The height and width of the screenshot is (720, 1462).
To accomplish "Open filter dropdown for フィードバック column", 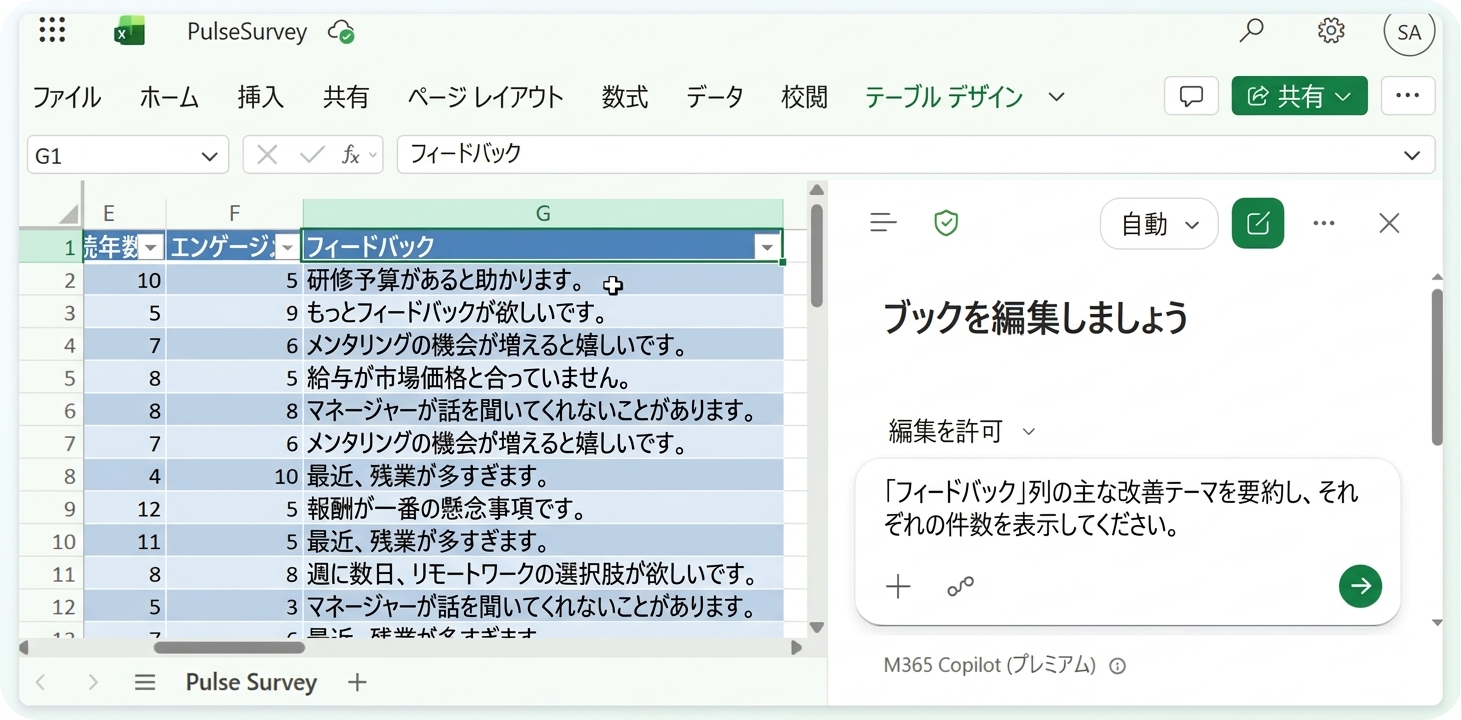I will coord(767,247).
